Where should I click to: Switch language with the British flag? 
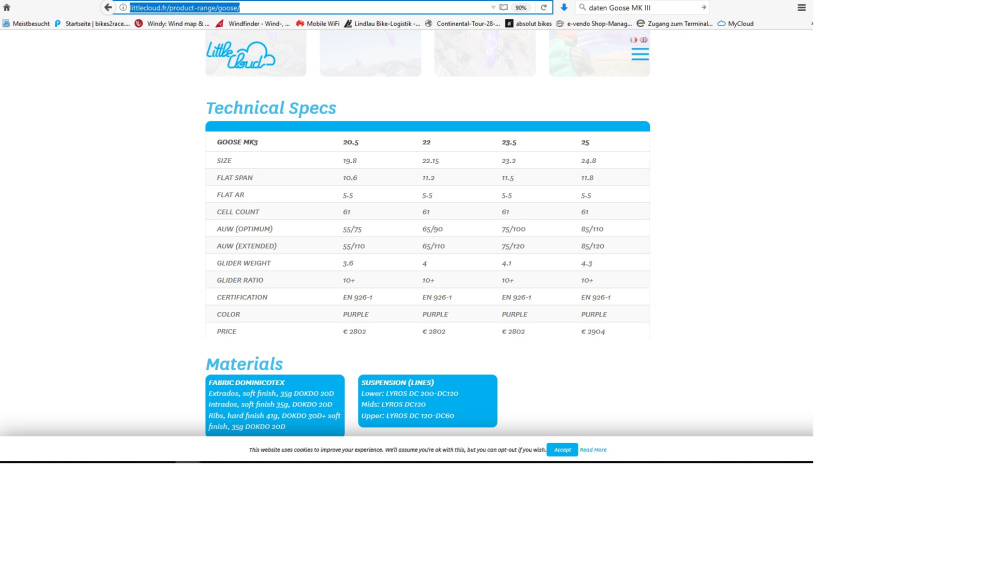(643, 40)
